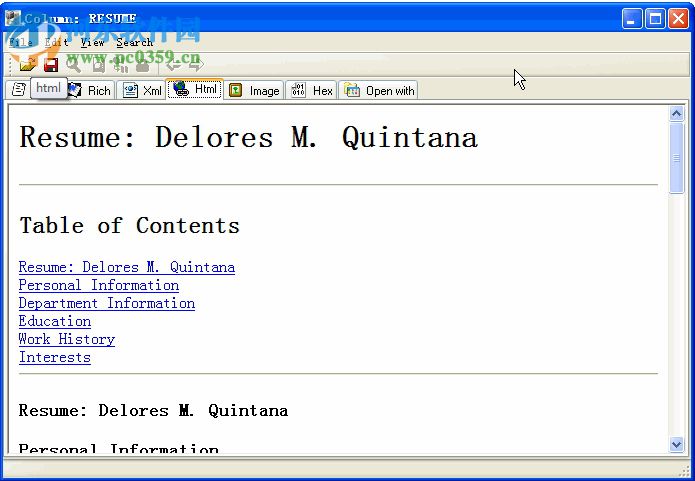This screenshot has width=695, height=481.
Task: Follow the Personal Information link
Action: (x=99, y=285)
